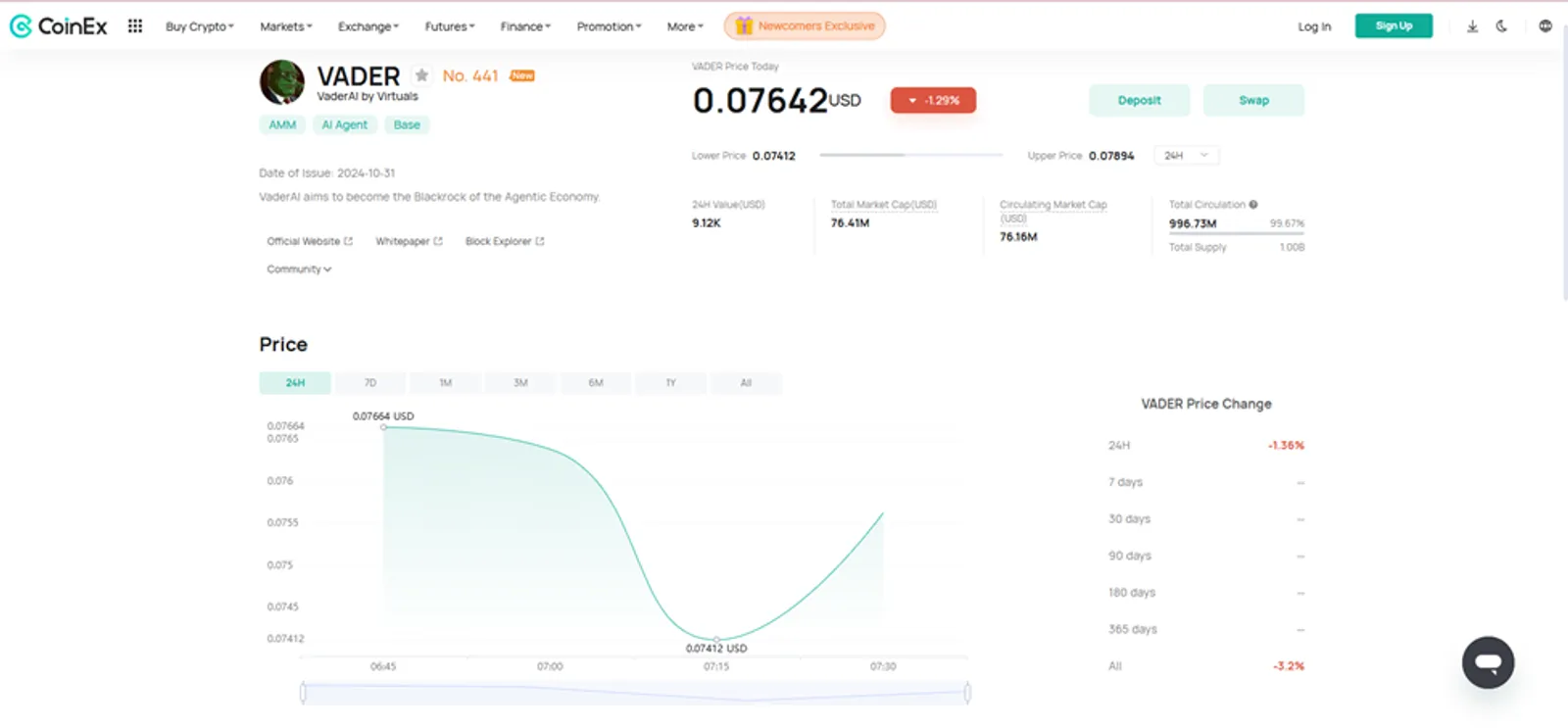Click the download app icon
Viewport: 1568px width, 728px height.
[1472, 26]
